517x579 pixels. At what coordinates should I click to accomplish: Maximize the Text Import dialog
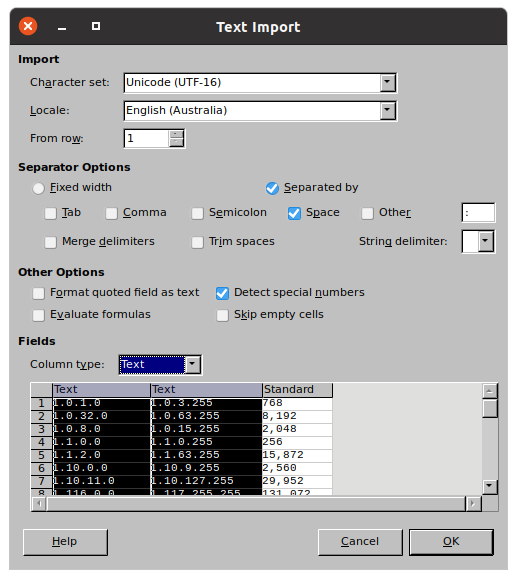coord(96,26)
